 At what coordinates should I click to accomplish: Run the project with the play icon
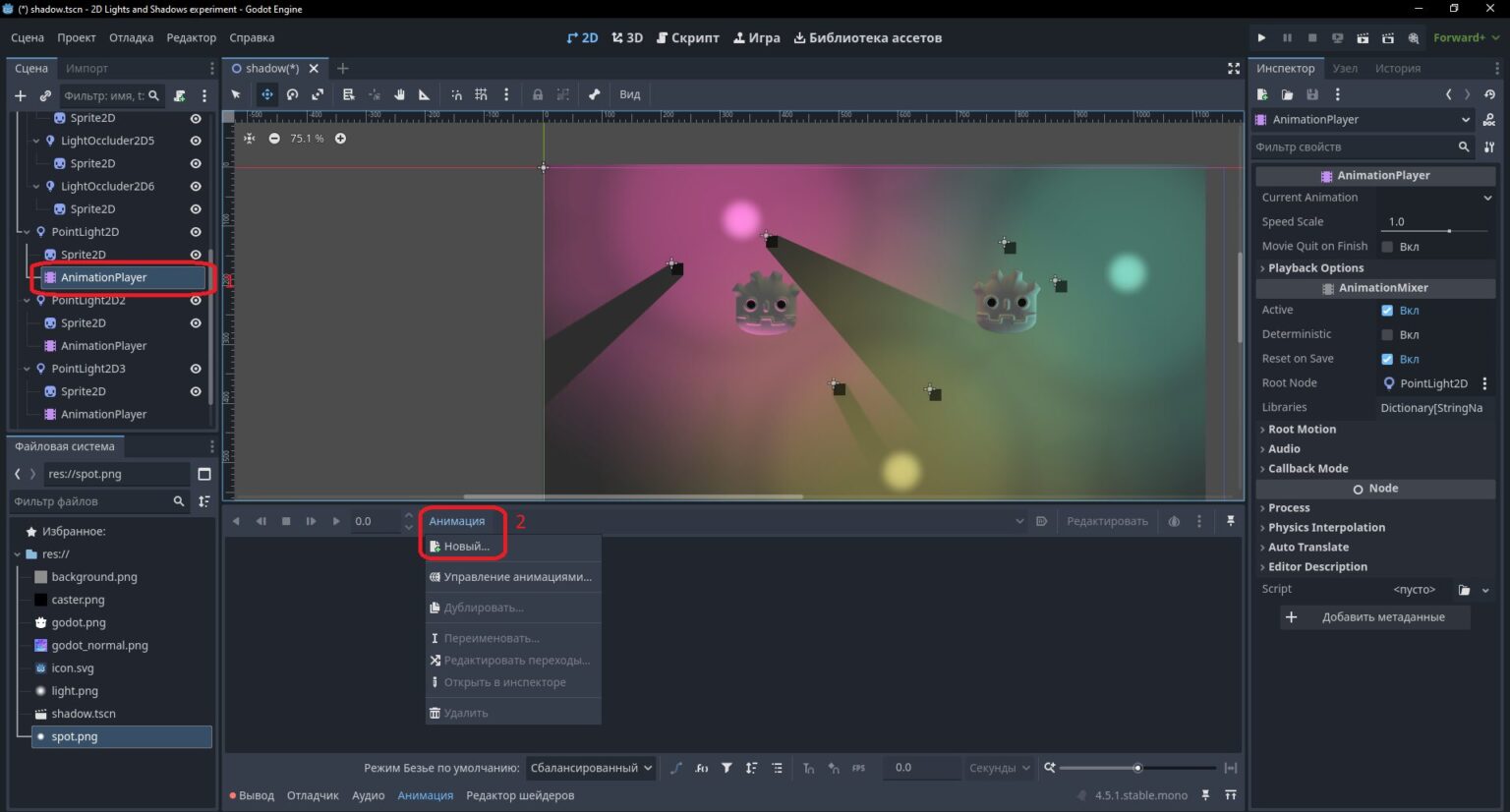tap(1261, 37)
